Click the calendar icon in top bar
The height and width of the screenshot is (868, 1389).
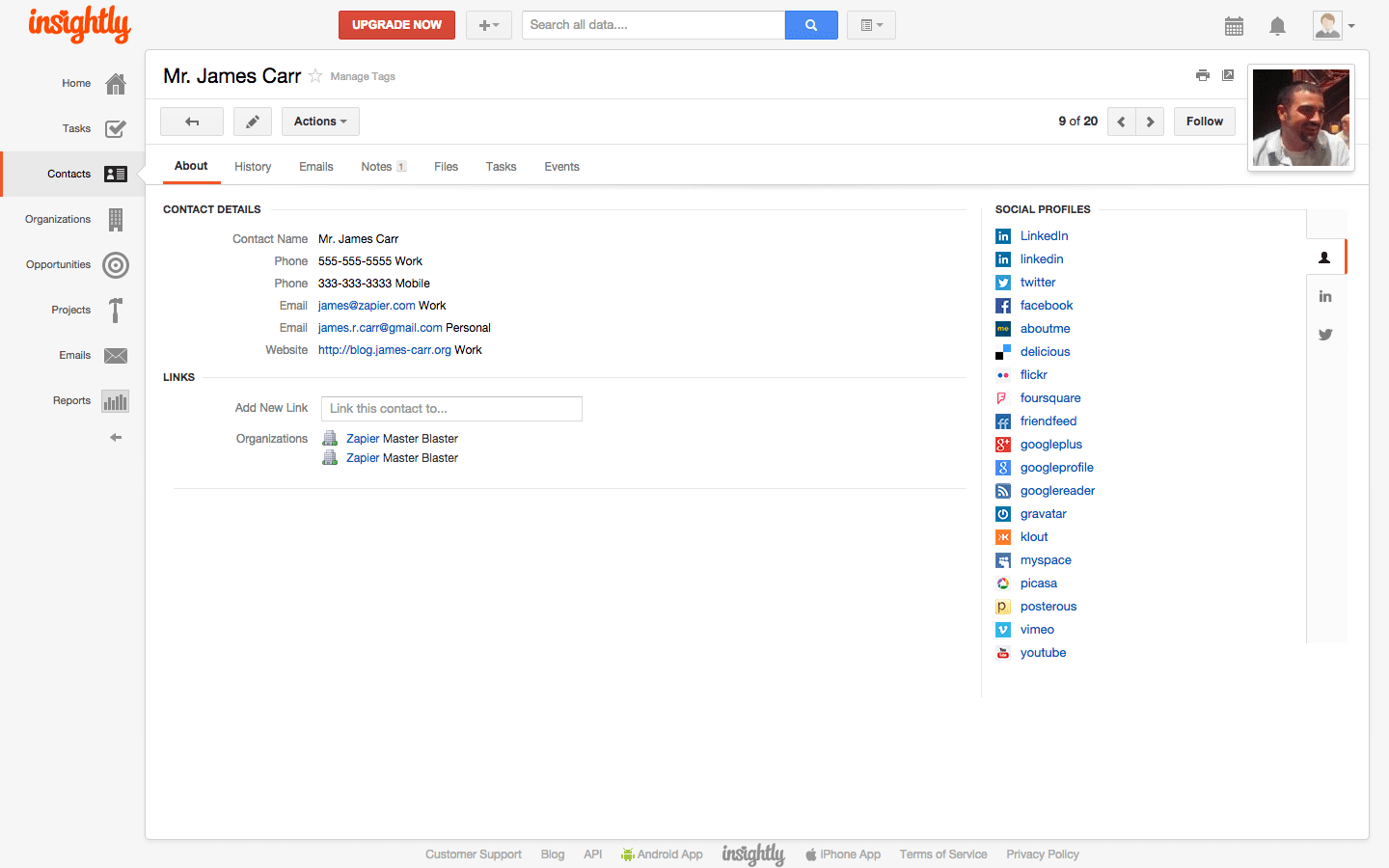1234,26
